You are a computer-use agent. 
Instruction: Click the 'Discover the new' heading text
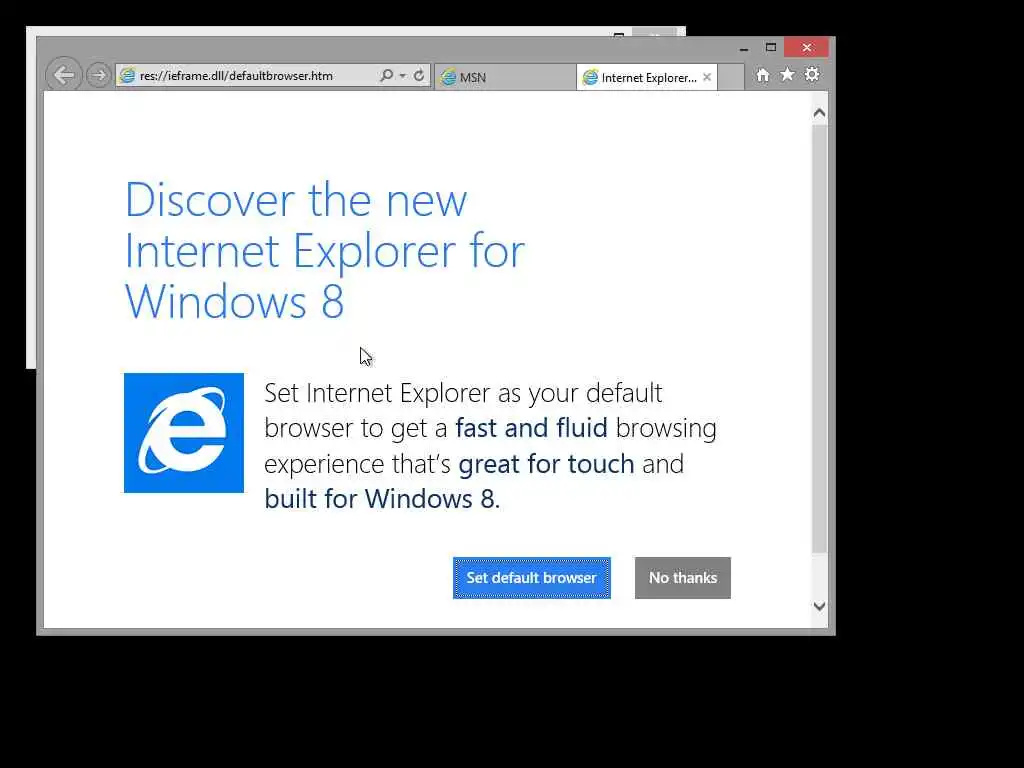(296, 200)
